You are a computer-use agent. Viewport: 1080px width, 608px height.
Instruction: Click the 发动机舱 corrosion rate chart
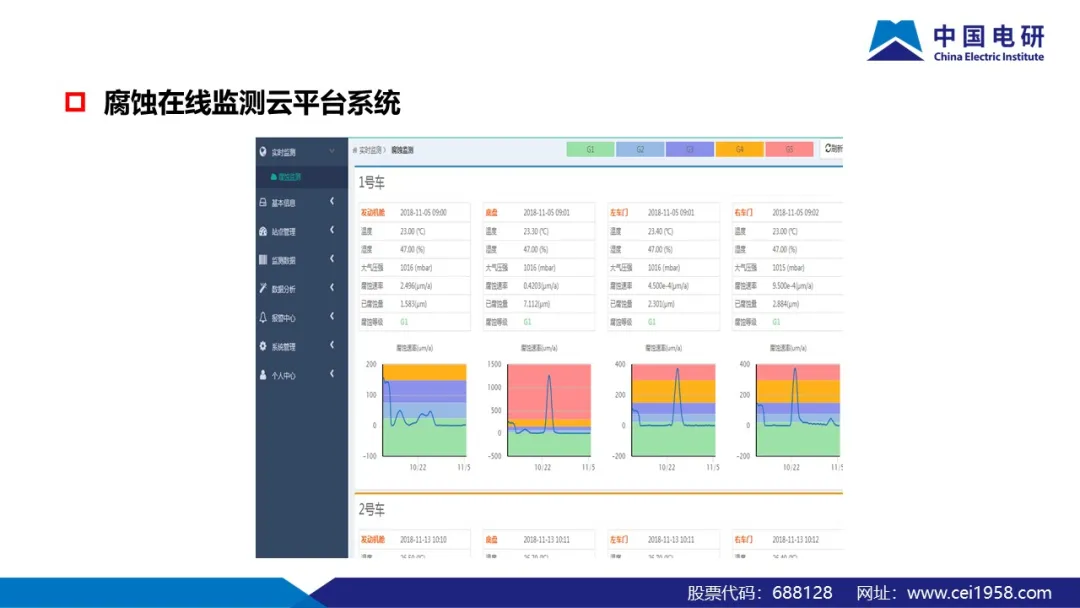(x=413, y=408)
